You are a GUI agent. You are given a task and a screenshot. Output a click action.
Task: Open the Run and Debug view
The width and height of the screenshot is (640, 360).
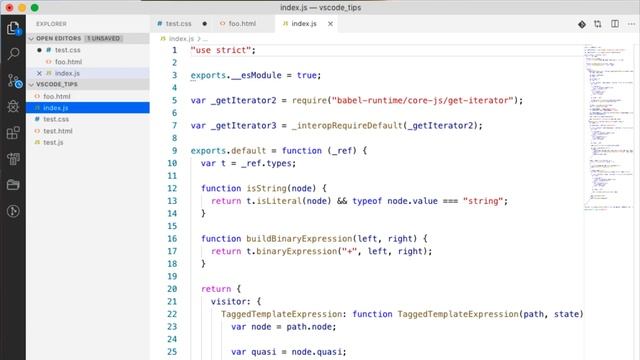click(13, 107)
